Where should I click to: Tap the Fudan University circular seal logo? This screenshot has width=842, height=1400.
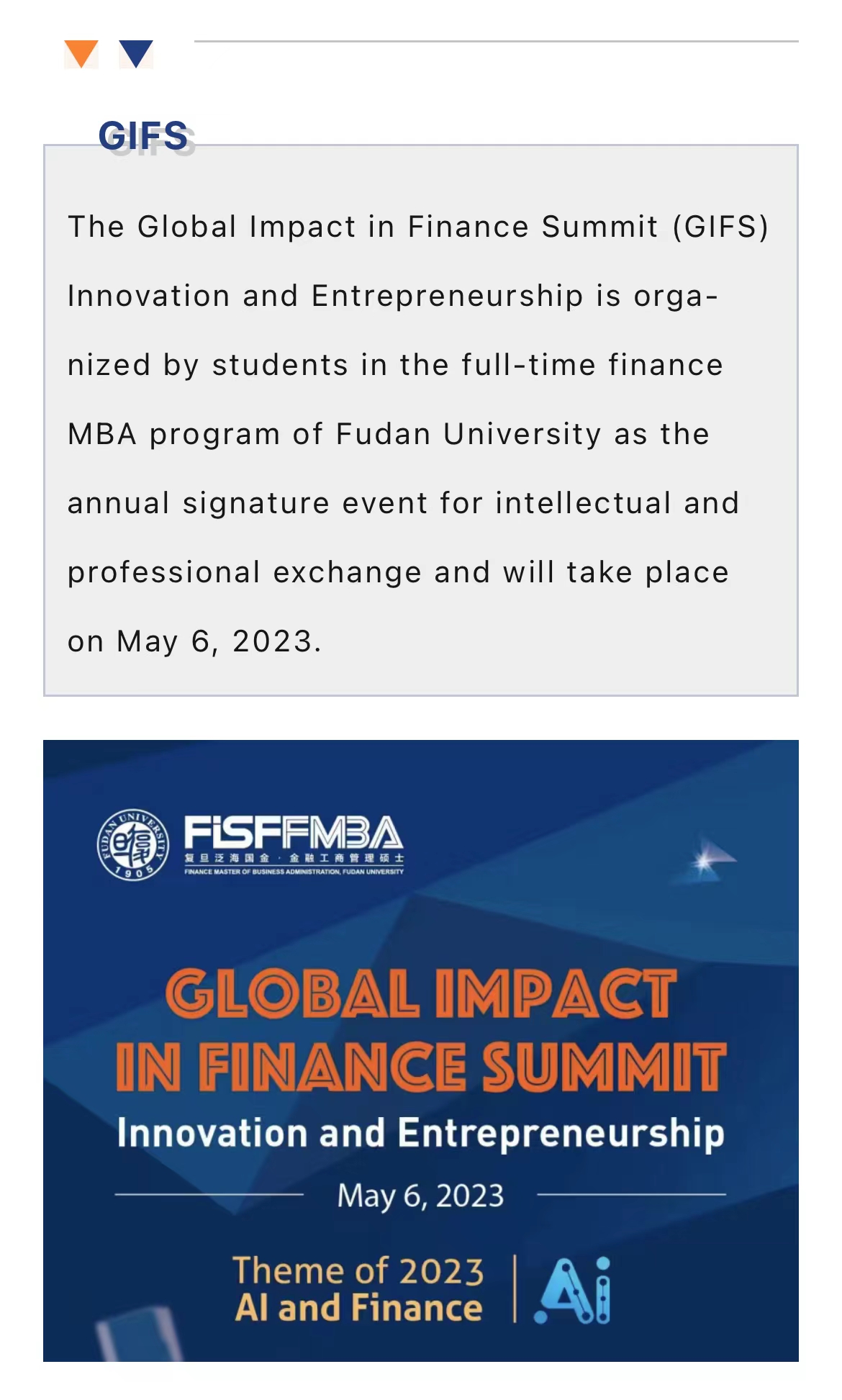tap(133, 844)
